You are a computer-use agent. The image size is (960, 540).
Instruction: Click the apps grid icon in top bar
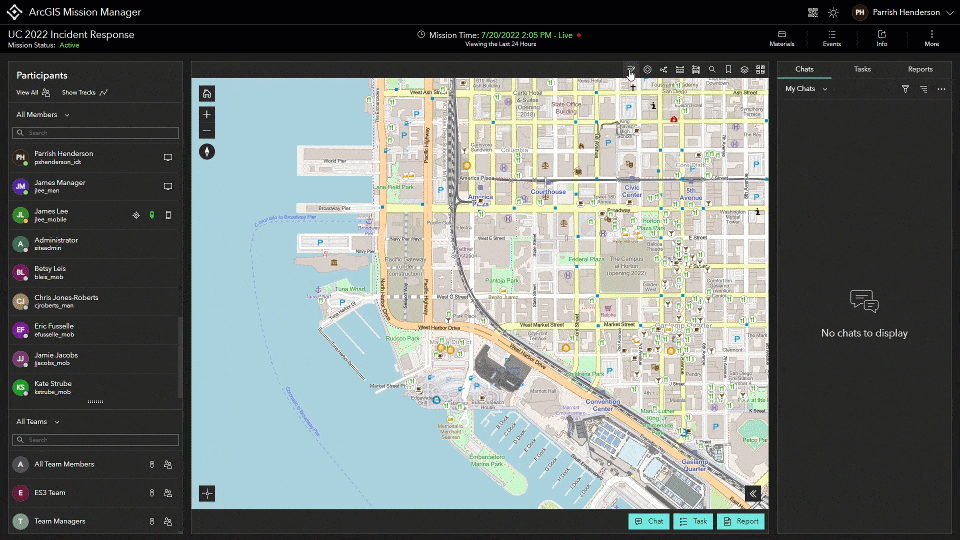coord(812,12)
